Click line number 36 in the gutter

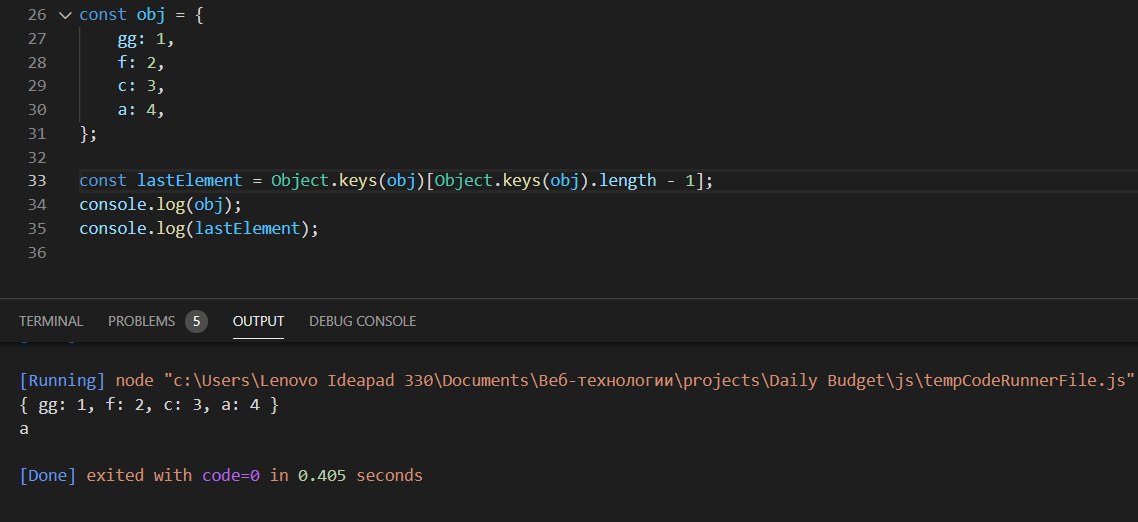coord(37,253)
